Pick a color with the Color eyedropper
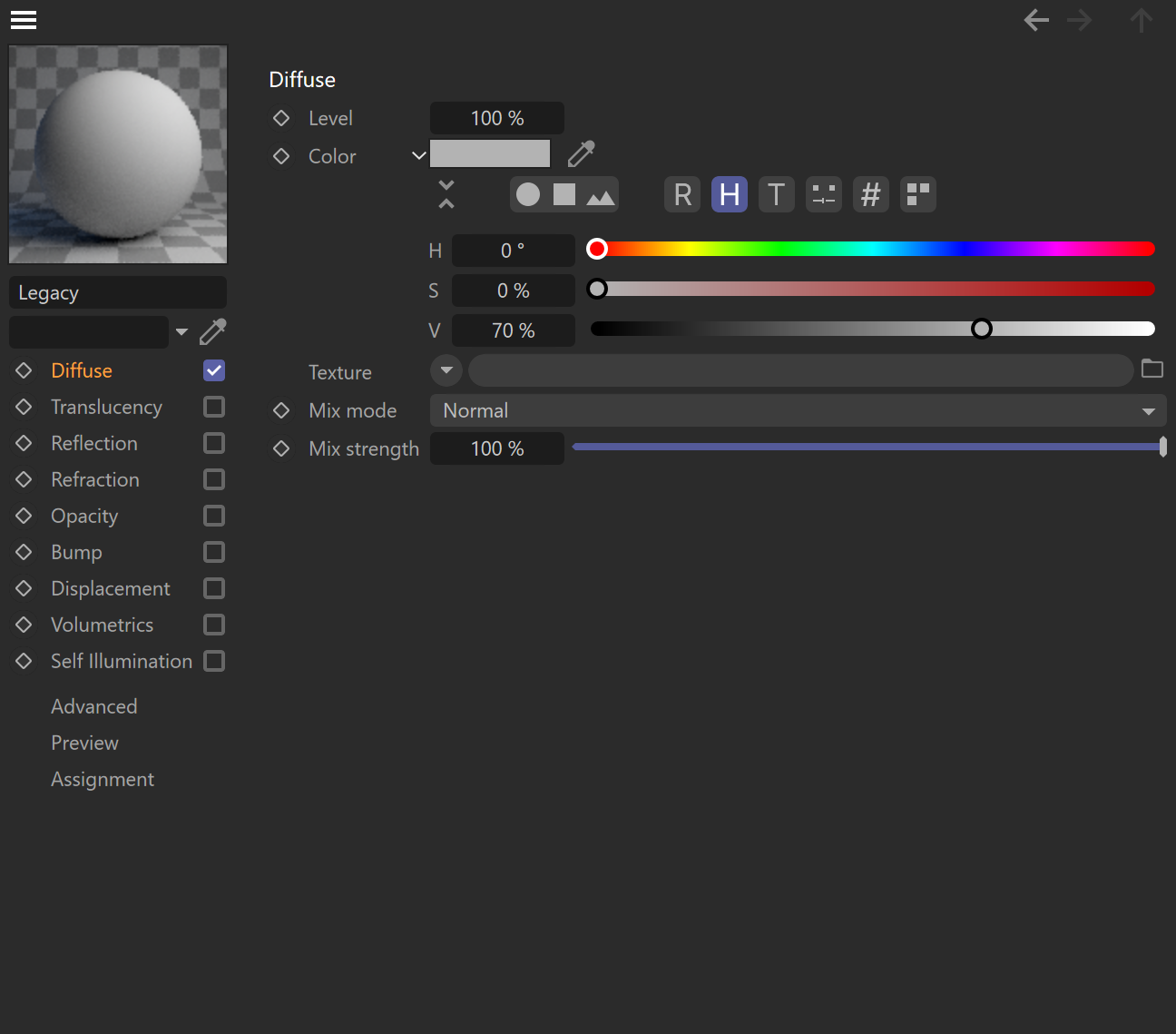Screen dimensions: 1176x1034 [x=581, y=154]
